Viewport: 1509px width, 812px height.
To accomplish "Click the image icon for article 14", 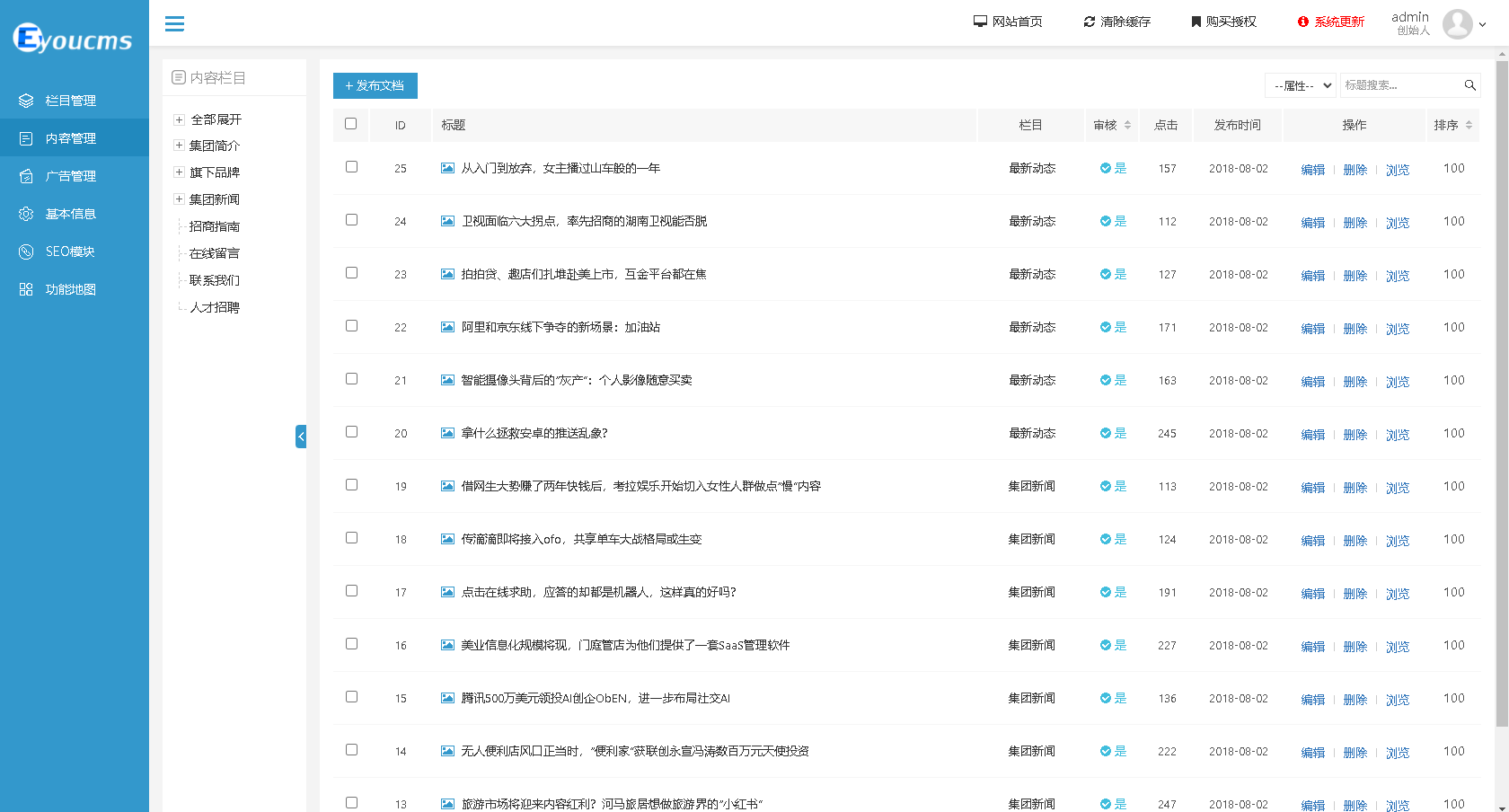I will (x=447, y=751).
